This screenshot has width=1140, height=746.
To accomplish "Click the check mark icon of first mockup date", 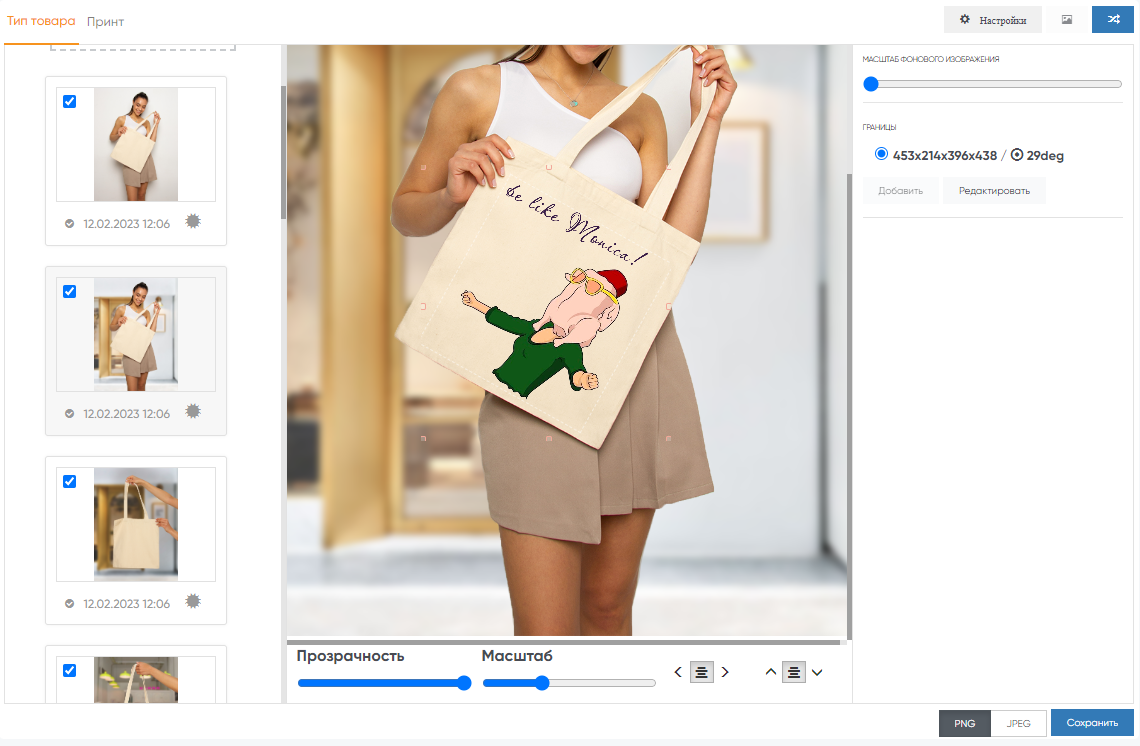I will tap(70, 224).
